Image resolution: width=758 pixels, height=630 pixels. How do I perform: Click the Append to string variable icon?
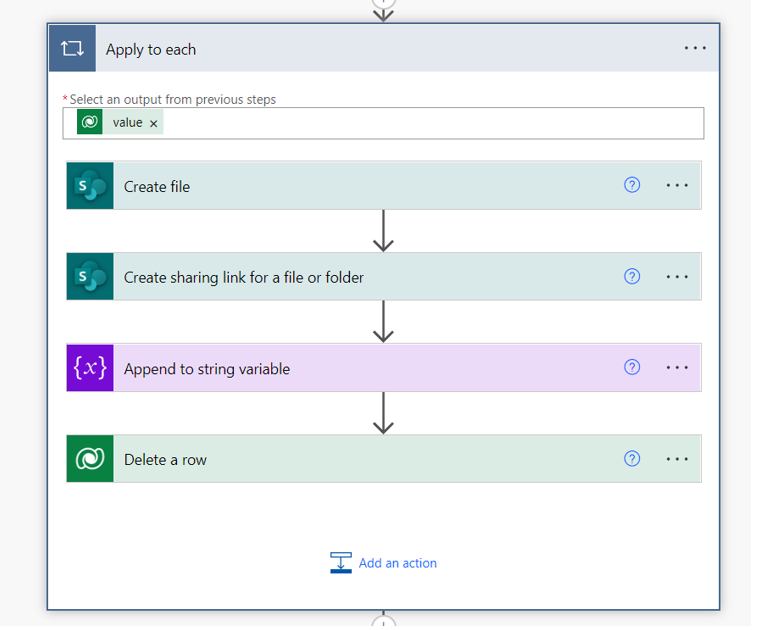coord(90,368)
